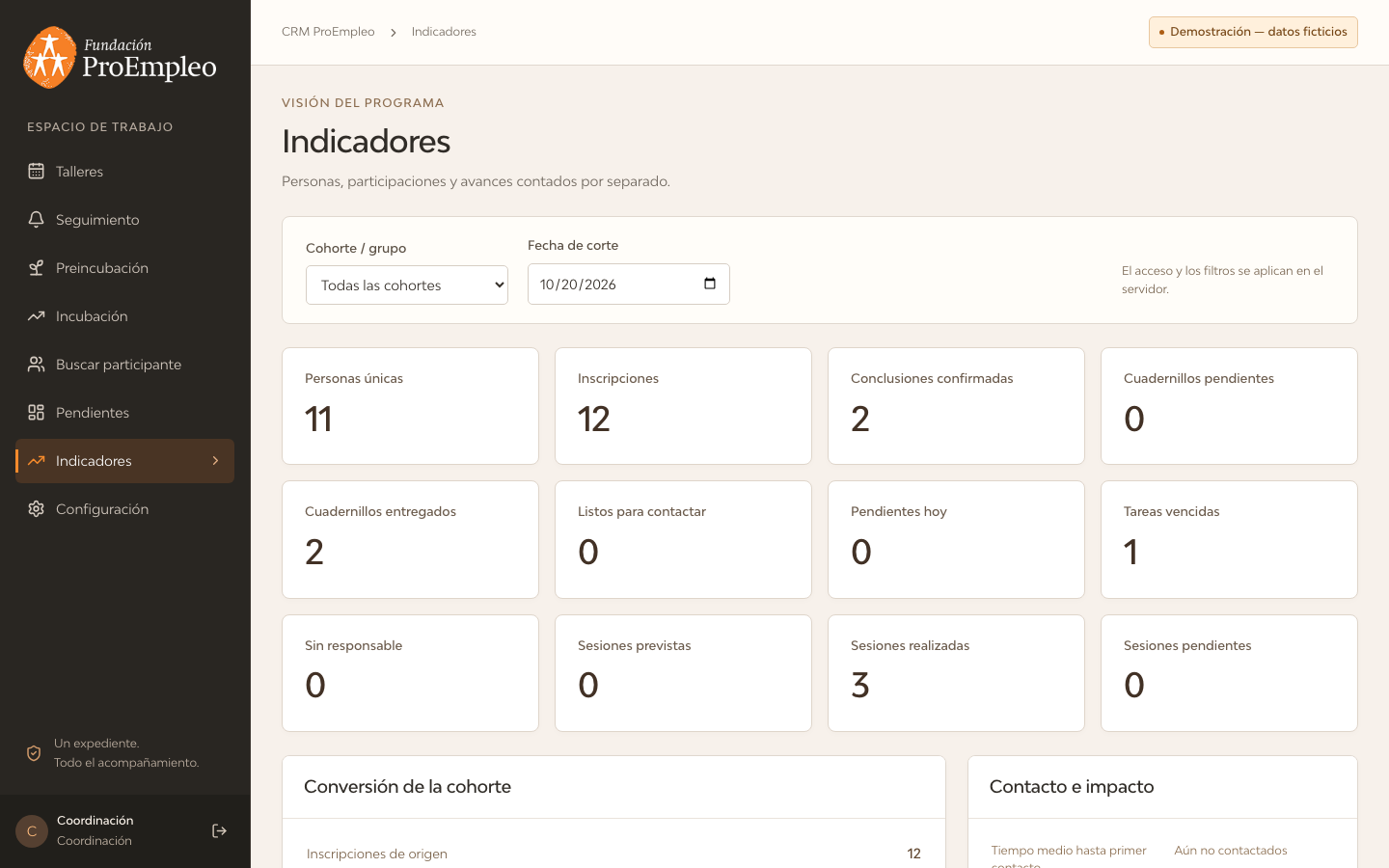Screen dimensions: 1389x868
Task: Click the shield icon beside Un expediente
Action: [34, 753]
